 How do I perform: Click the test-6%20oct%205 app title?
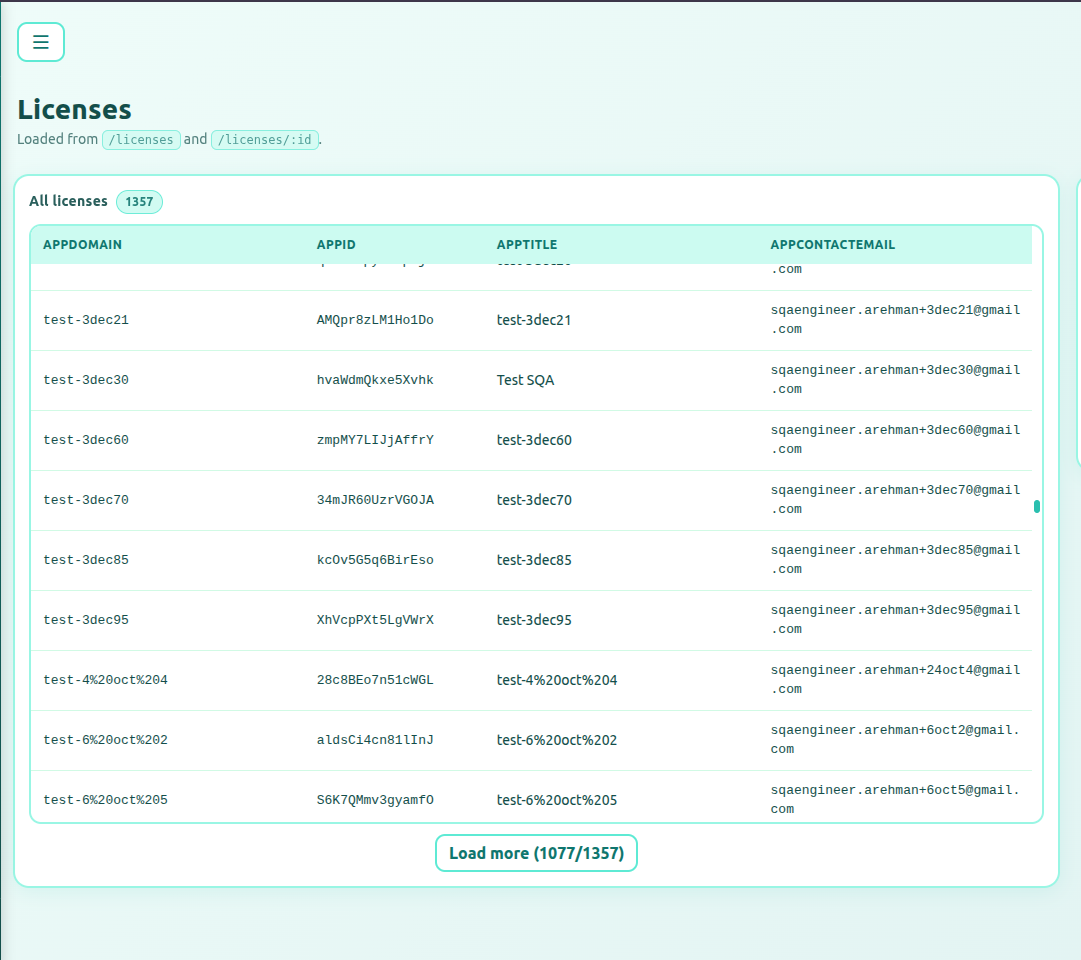pos(557,801)
